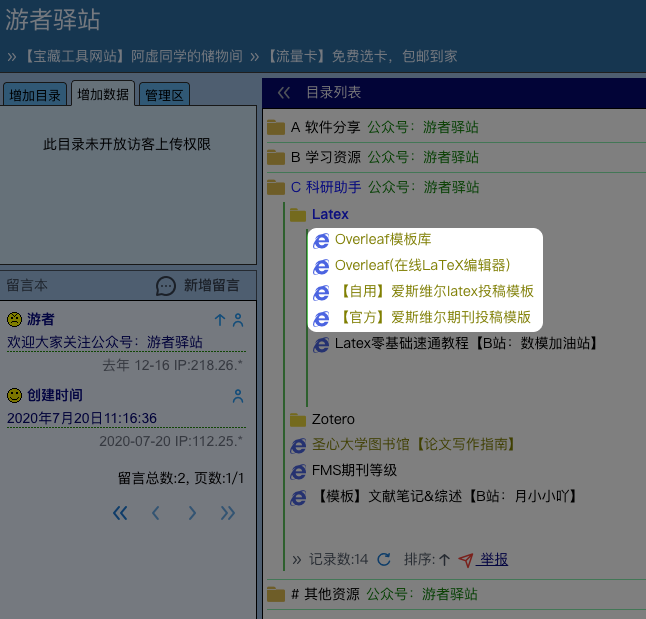Click the red paper-plane report icon
The height and width of the screenshot is (619, 646).
[x=466, y=560]
